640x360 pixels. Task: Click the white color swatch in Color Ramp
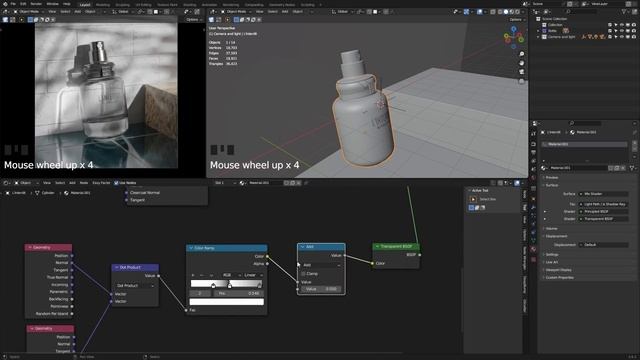coord(227,302)
